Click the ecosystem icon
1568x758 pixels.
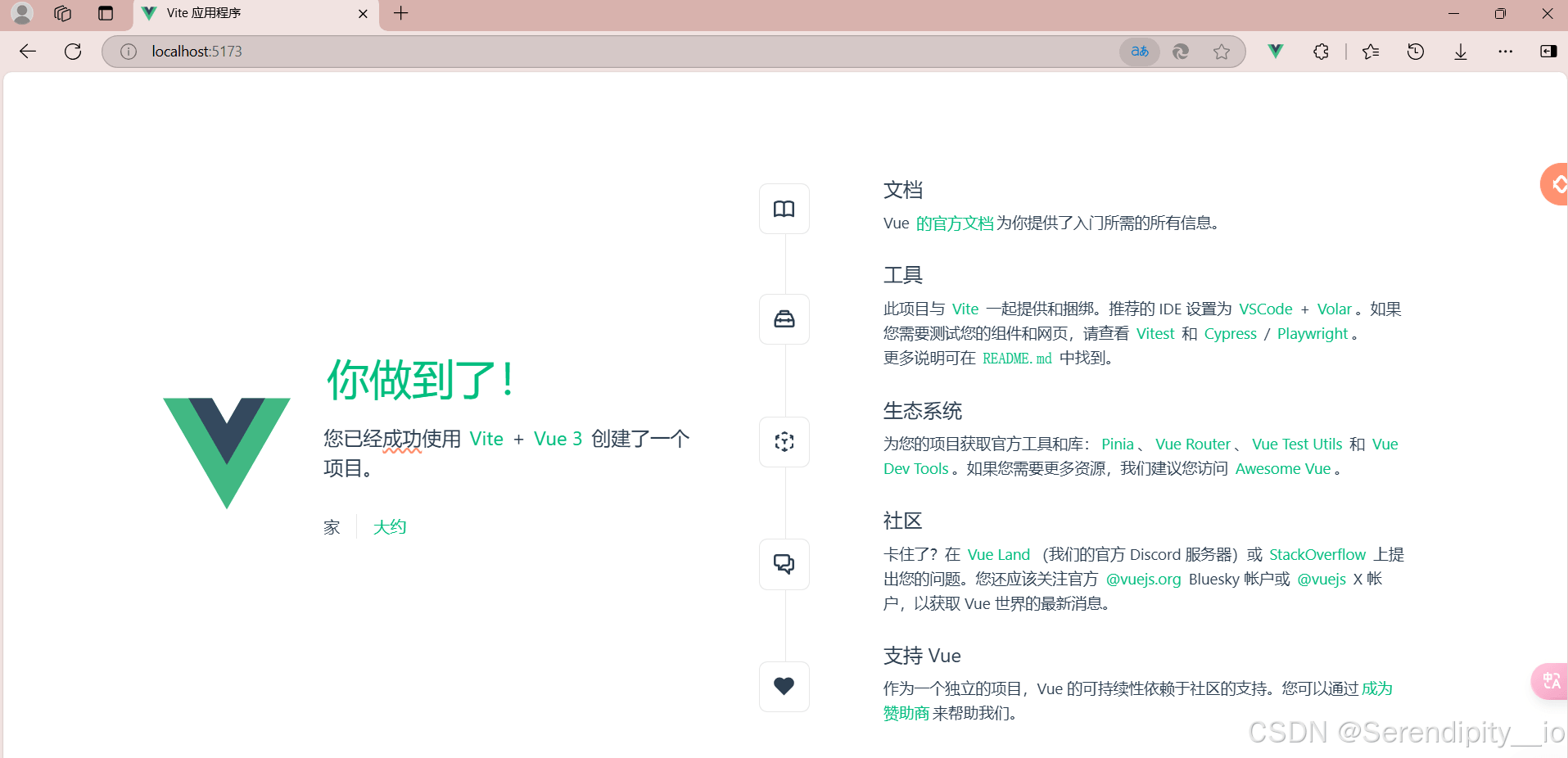click(784, 442)
